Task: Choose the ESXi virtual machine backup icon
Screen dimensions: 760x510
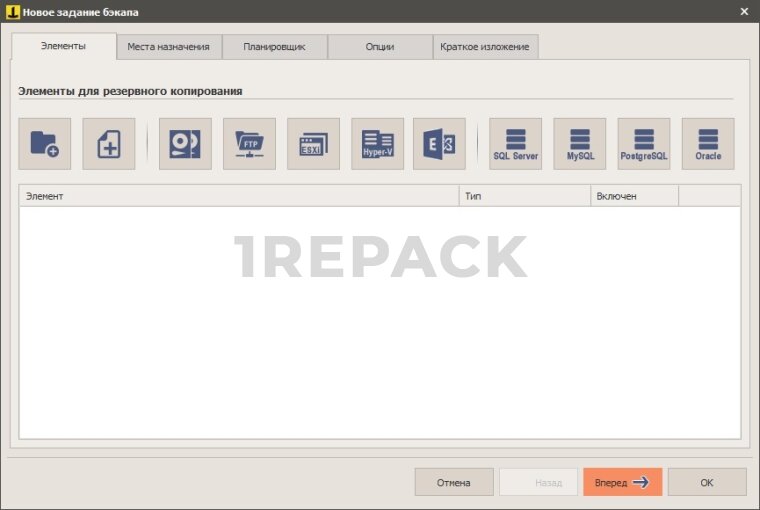Action: coord(313,144)
